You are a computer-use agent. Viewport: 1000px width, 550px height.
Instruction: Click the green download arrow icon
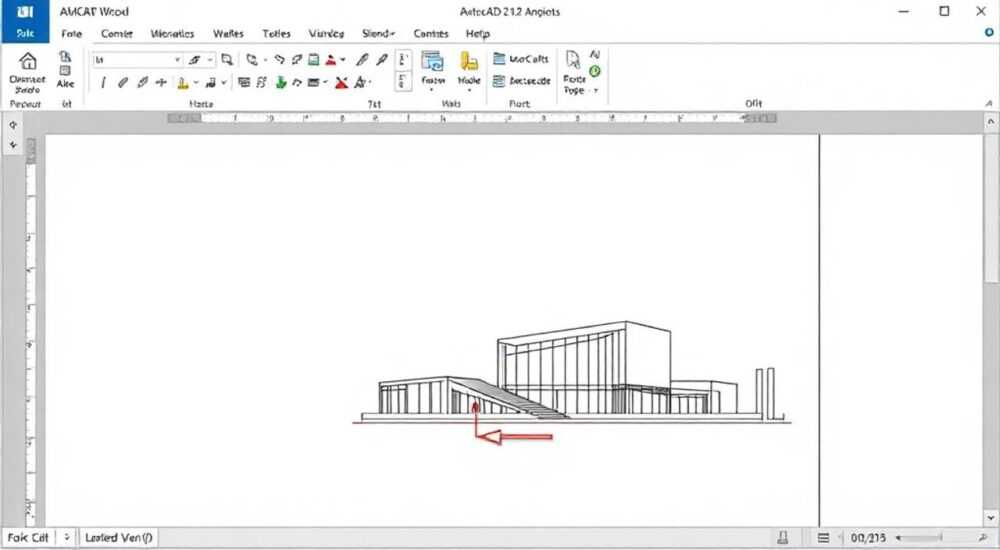point(281,82)
